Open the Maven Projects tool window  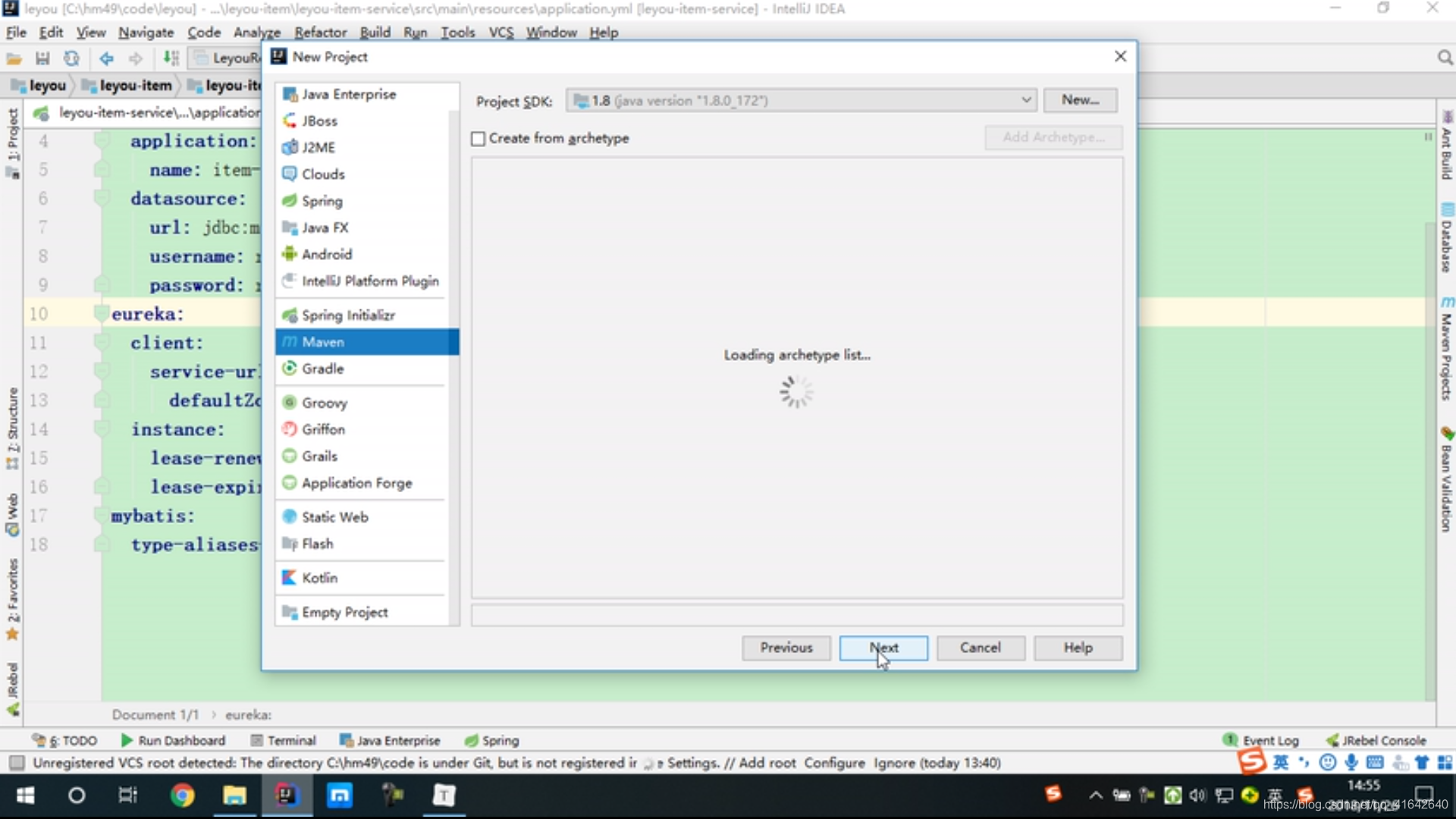[x=1447, y=349]
